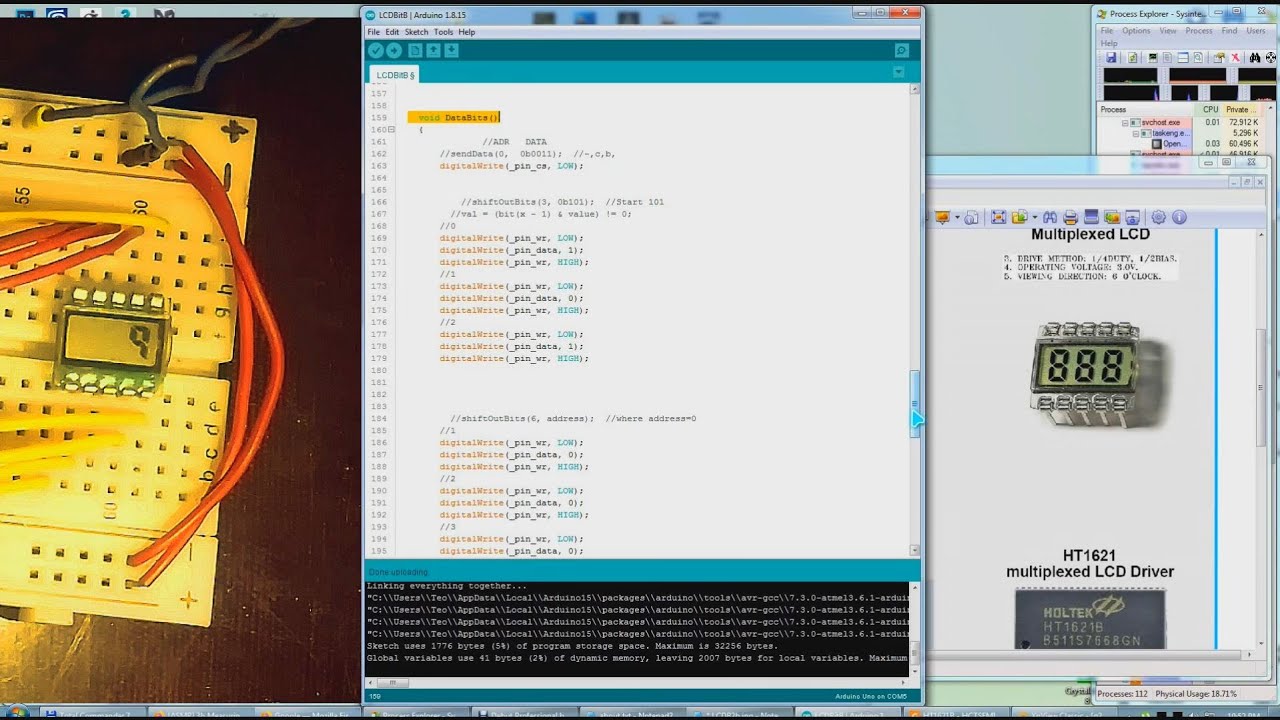Image resolution: width=1280 pixels, height=720 pixels.
Task: Collapse the taskeng.e... tree node
Action: (1136, 133)
